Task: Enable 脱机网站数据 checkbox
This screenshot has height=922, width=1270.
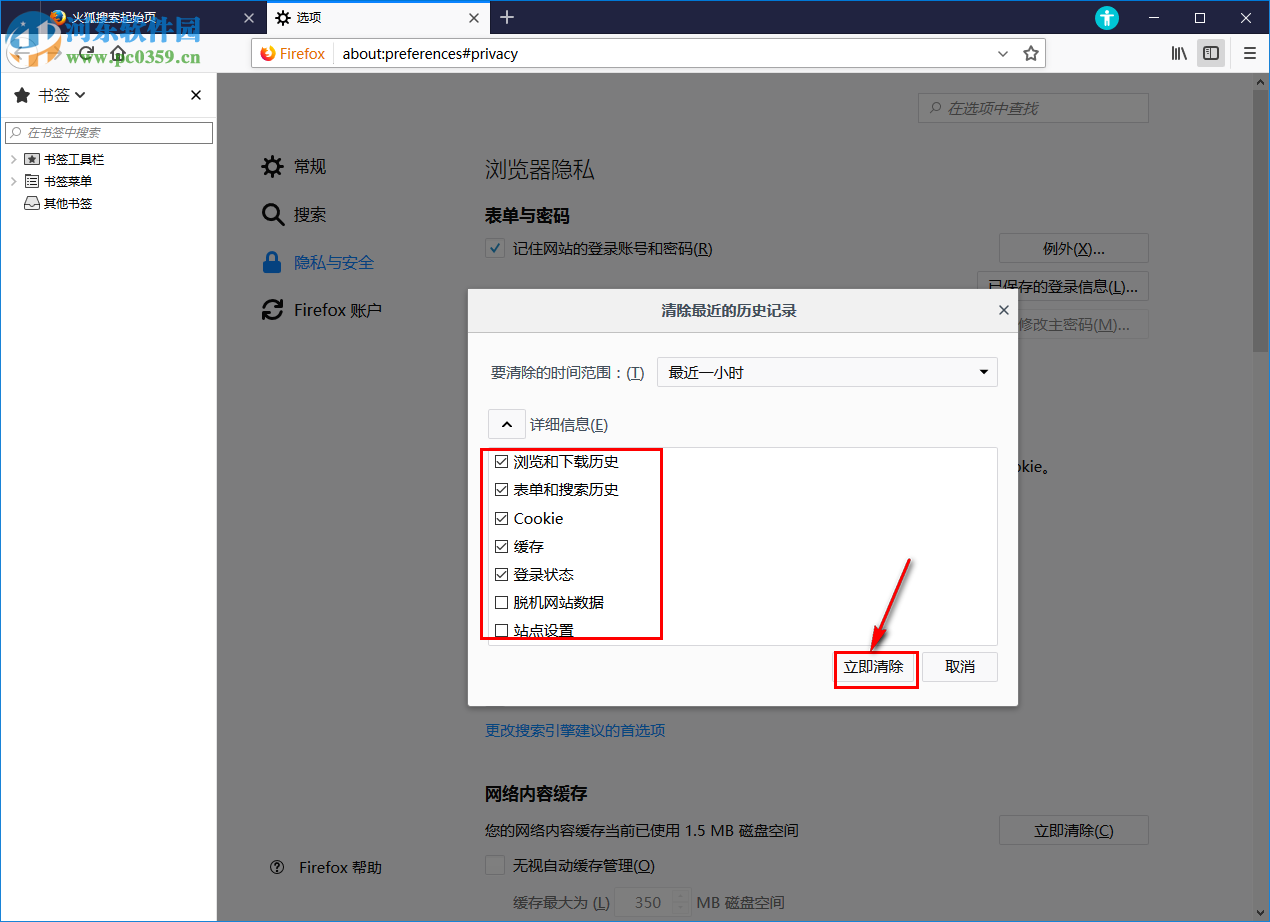Action: click(x=501, y=602)
